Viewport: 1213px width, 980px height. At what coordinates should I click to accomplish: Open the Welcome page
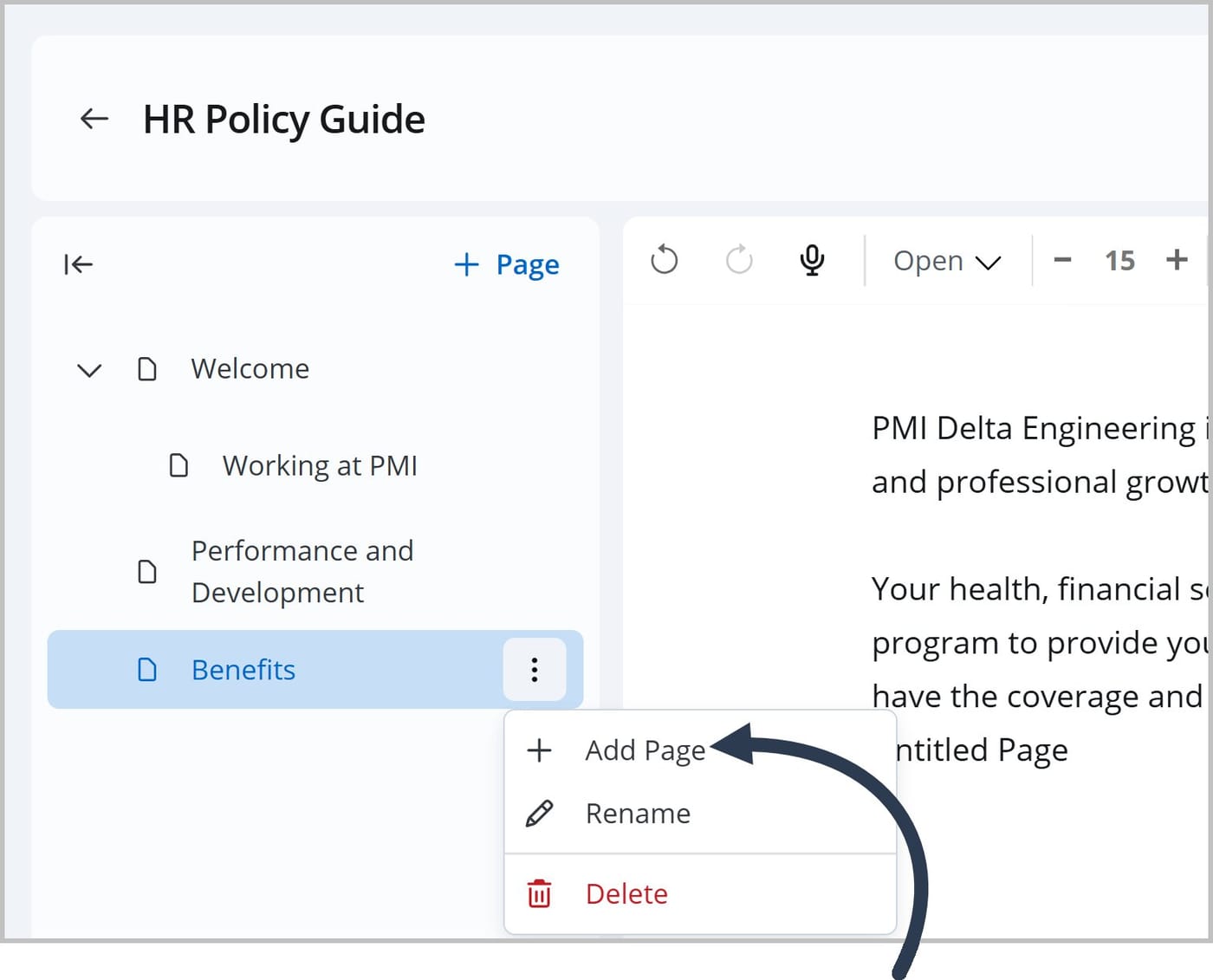250,369
